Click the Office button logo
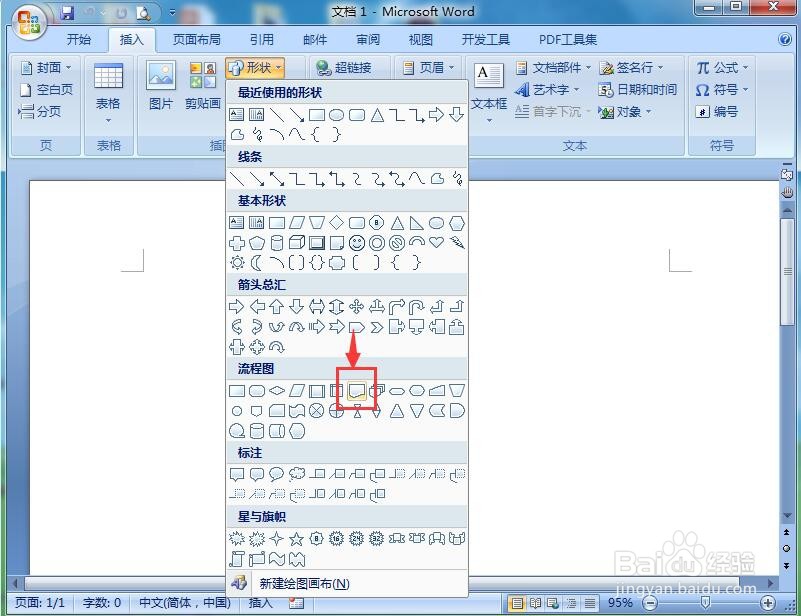Viewport: 801px width, 616px height. tap(29, 22)
